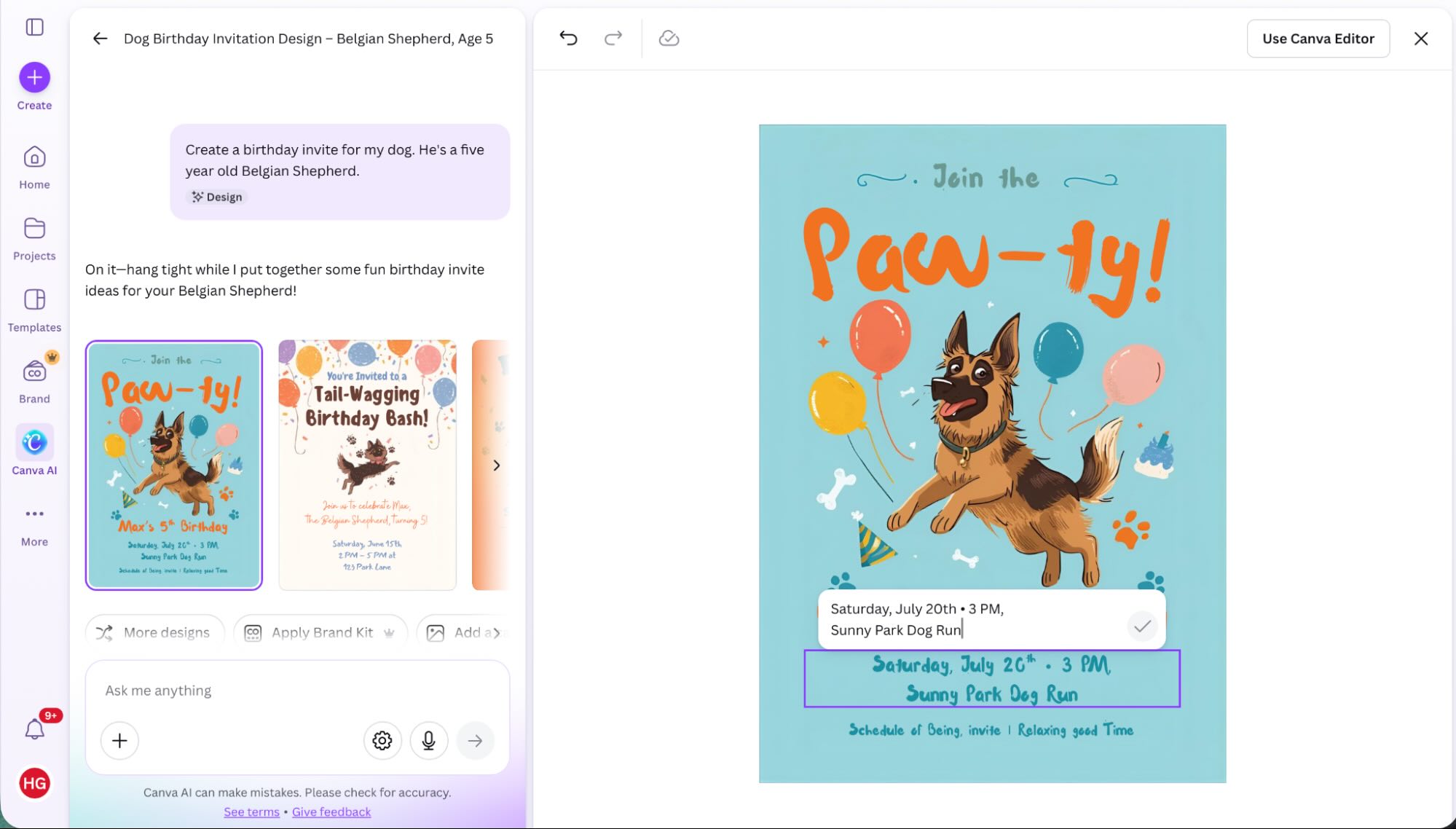Open the Give feedback link
Image resolution: width=1456 pixels, height=829 pixels.
click(331, 812)
